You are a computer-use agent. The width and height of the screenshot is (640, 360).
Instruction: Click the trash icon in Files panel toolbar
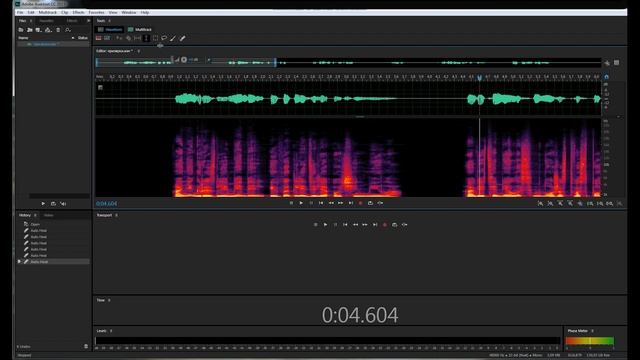tap(58, 30)
